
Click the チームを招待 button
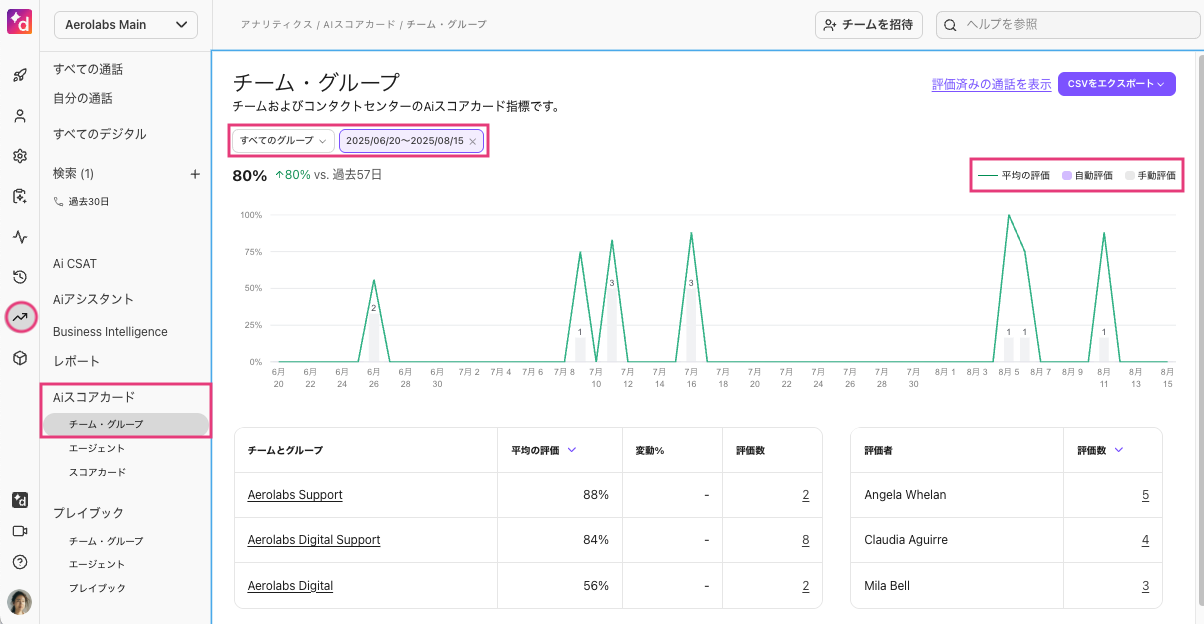[x=868, y=25]
